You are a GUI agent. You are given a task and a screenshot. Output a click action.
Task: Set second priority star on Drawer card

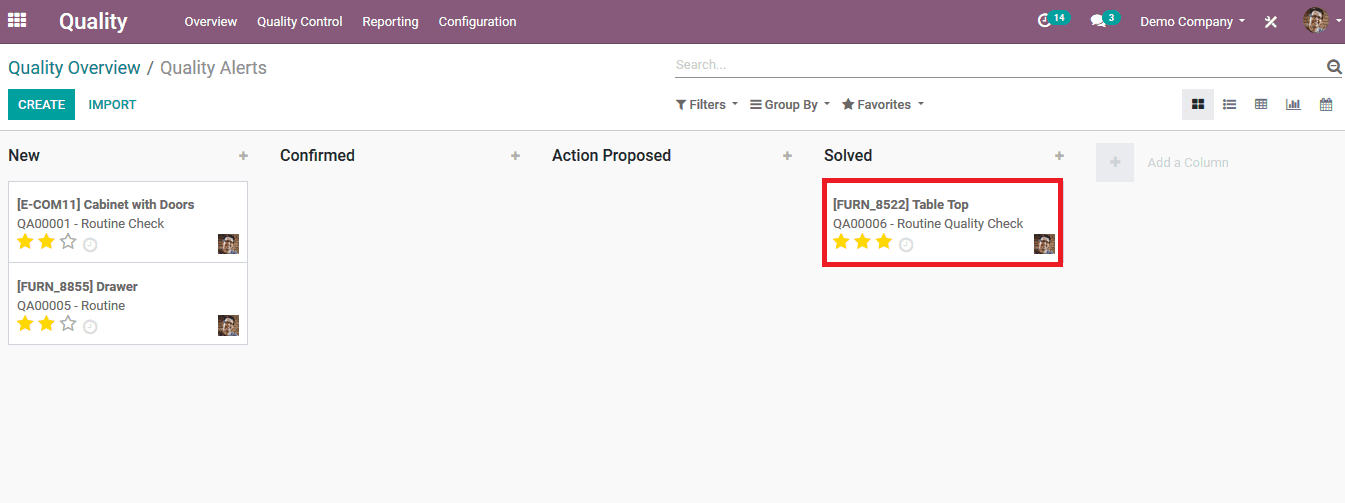pyautogui.click(x=46, y=324)
